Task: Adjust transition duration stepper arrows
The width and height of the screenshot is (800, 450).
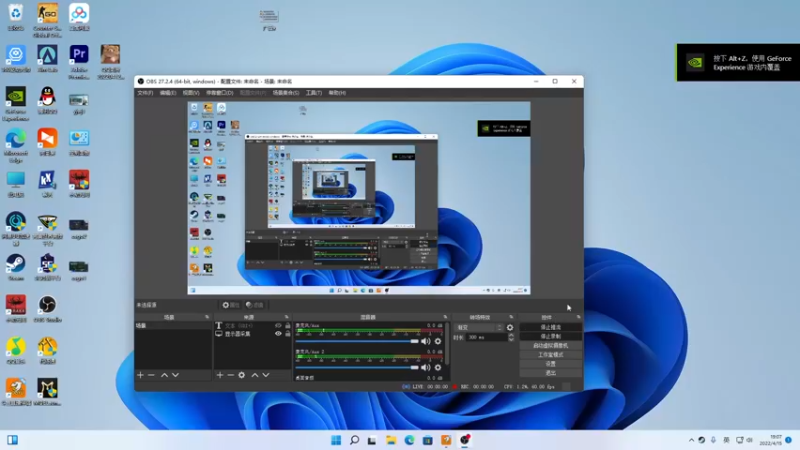Action: click(x=511, y=337)
